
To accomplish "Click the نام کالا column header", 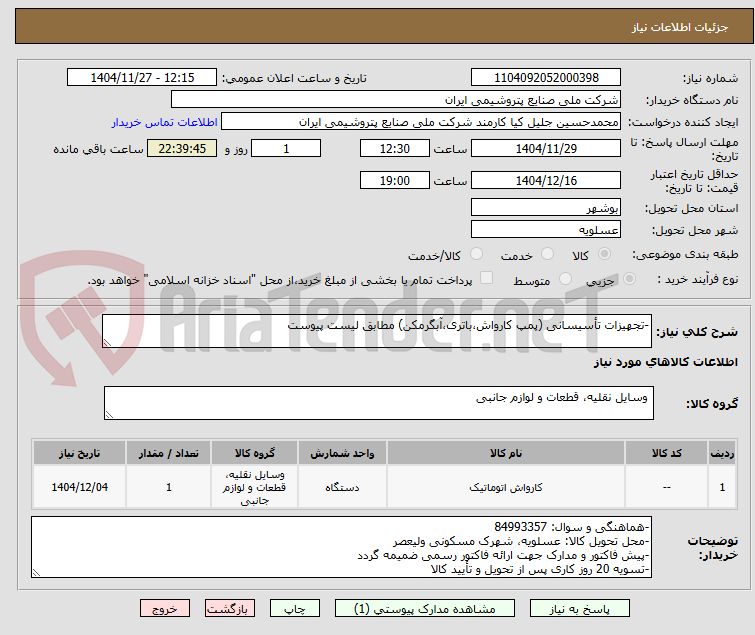I will [x=506, y=453].
